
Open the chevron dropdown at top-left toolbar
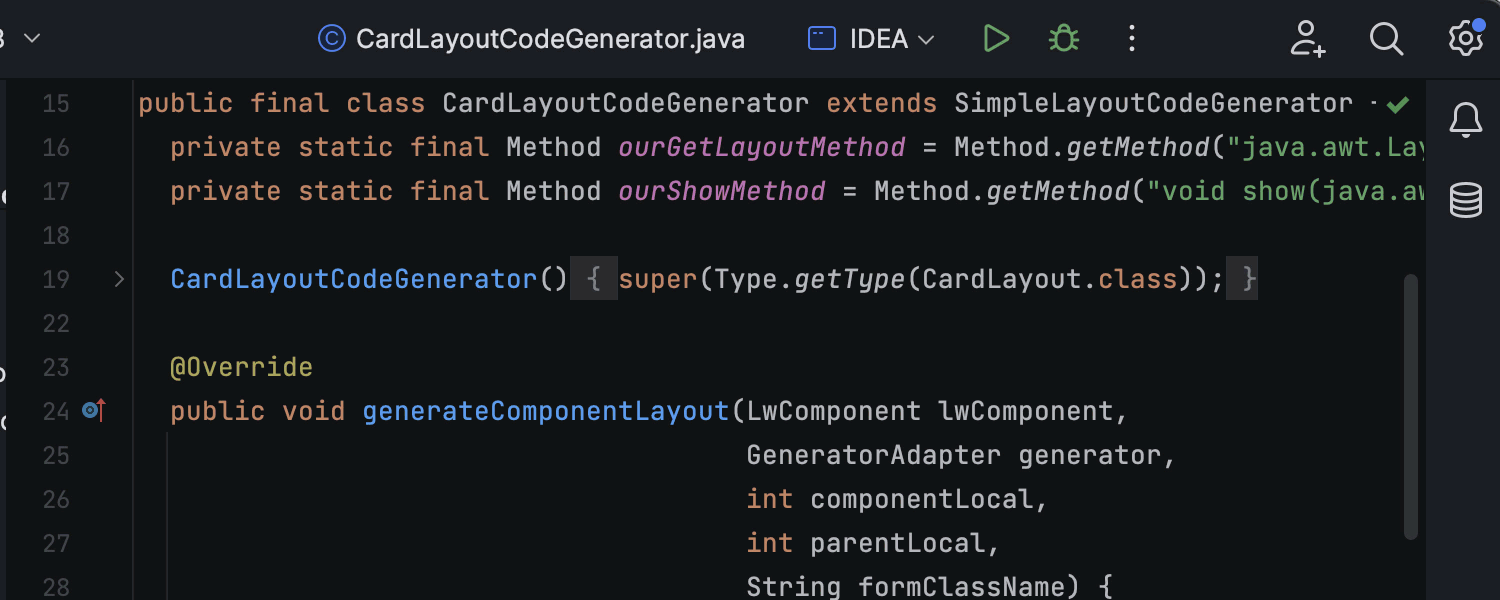coord(31,39)
